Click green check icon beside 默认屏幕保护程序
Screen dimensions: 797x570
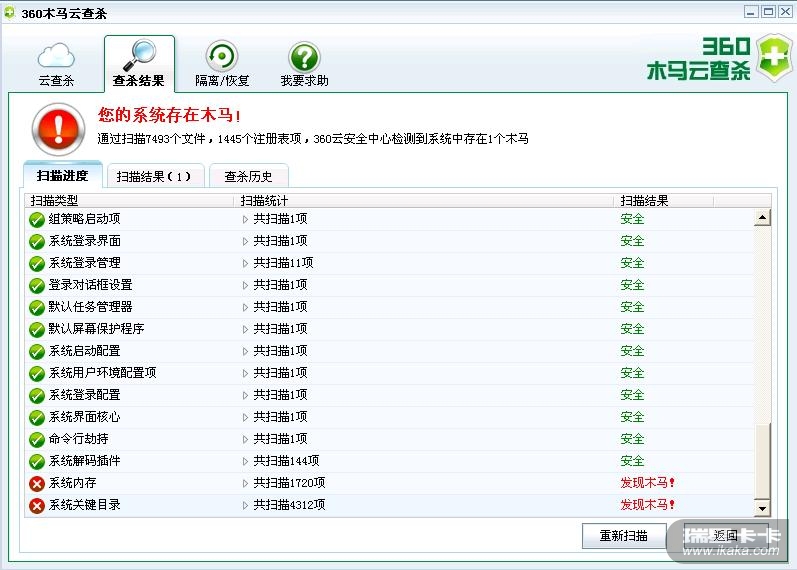pyautogui.click(x=37, y=329)
